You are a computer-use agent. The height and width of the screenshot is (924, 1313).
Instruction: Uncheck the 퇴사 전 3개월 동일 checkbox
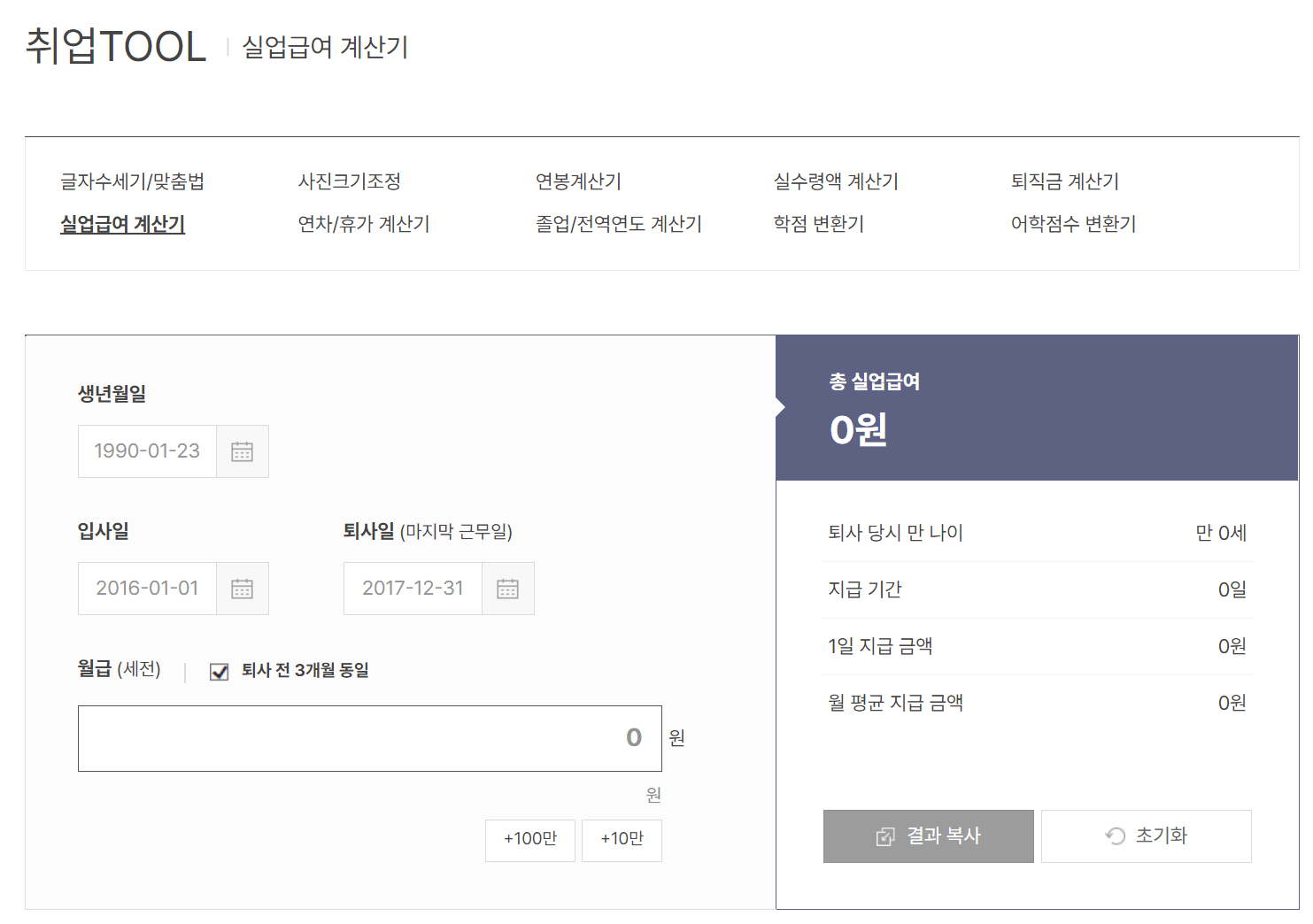218,671
